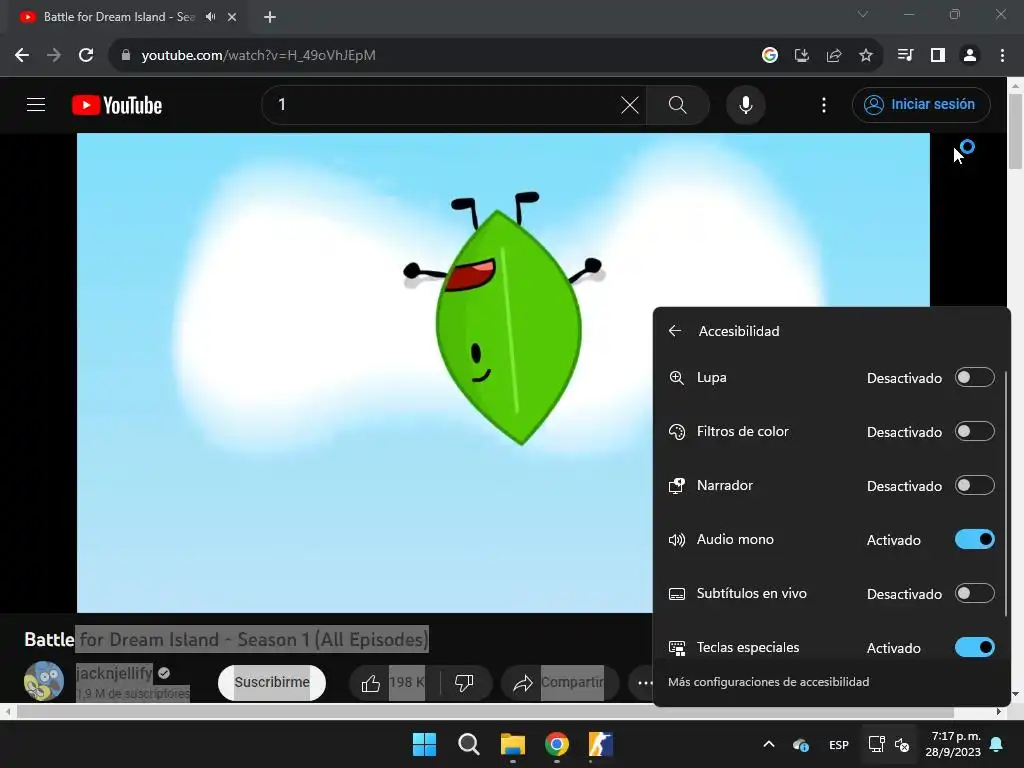Image resolution: width=1024 pixels, height=768 pixels.
Task: Bookmark this page with star
Action: pos(866,56)
